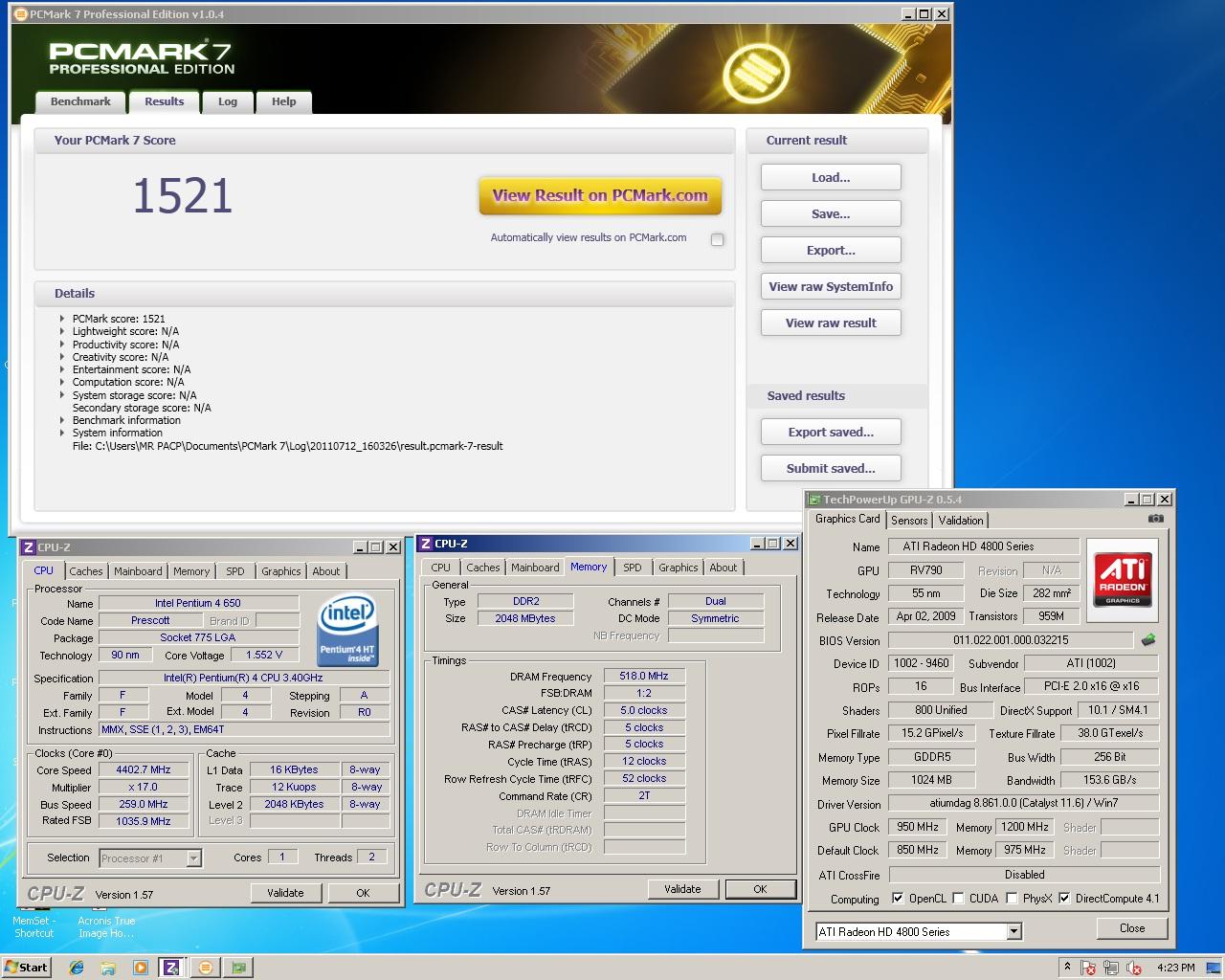Click the Save... button in PCMark
The width and height of the screenshot is (1225, 980).
[831, 213]
